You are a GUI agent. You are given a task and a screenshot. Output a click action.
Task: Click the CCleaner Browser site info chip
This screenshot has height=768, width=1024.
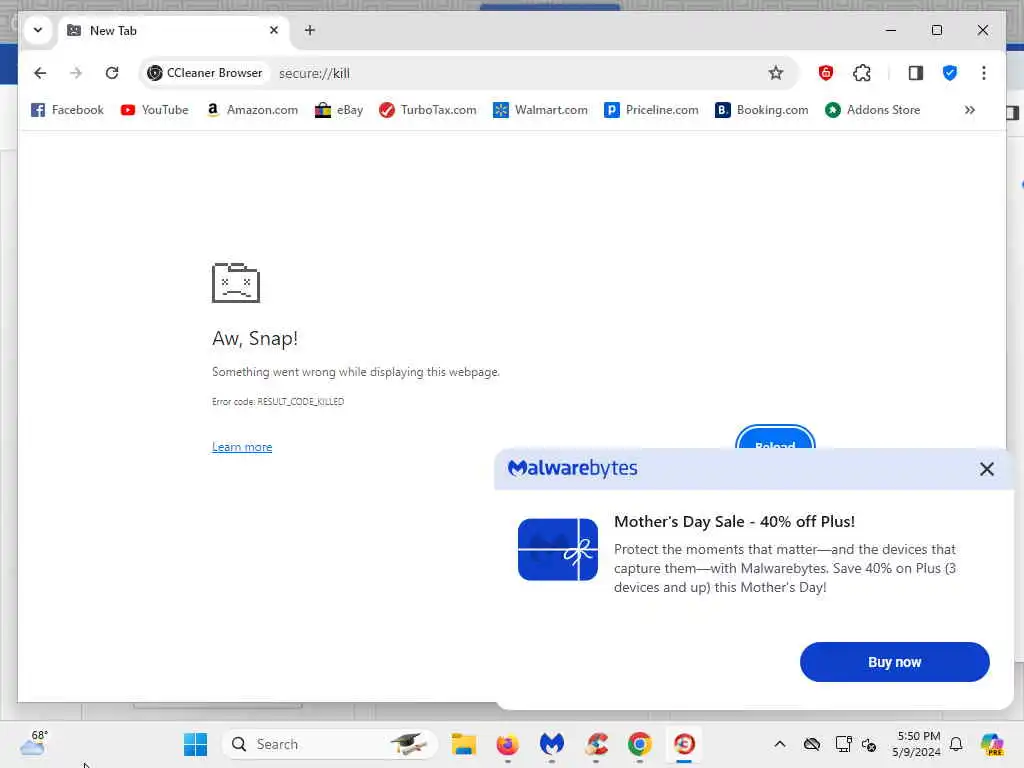tap(205, 73)
